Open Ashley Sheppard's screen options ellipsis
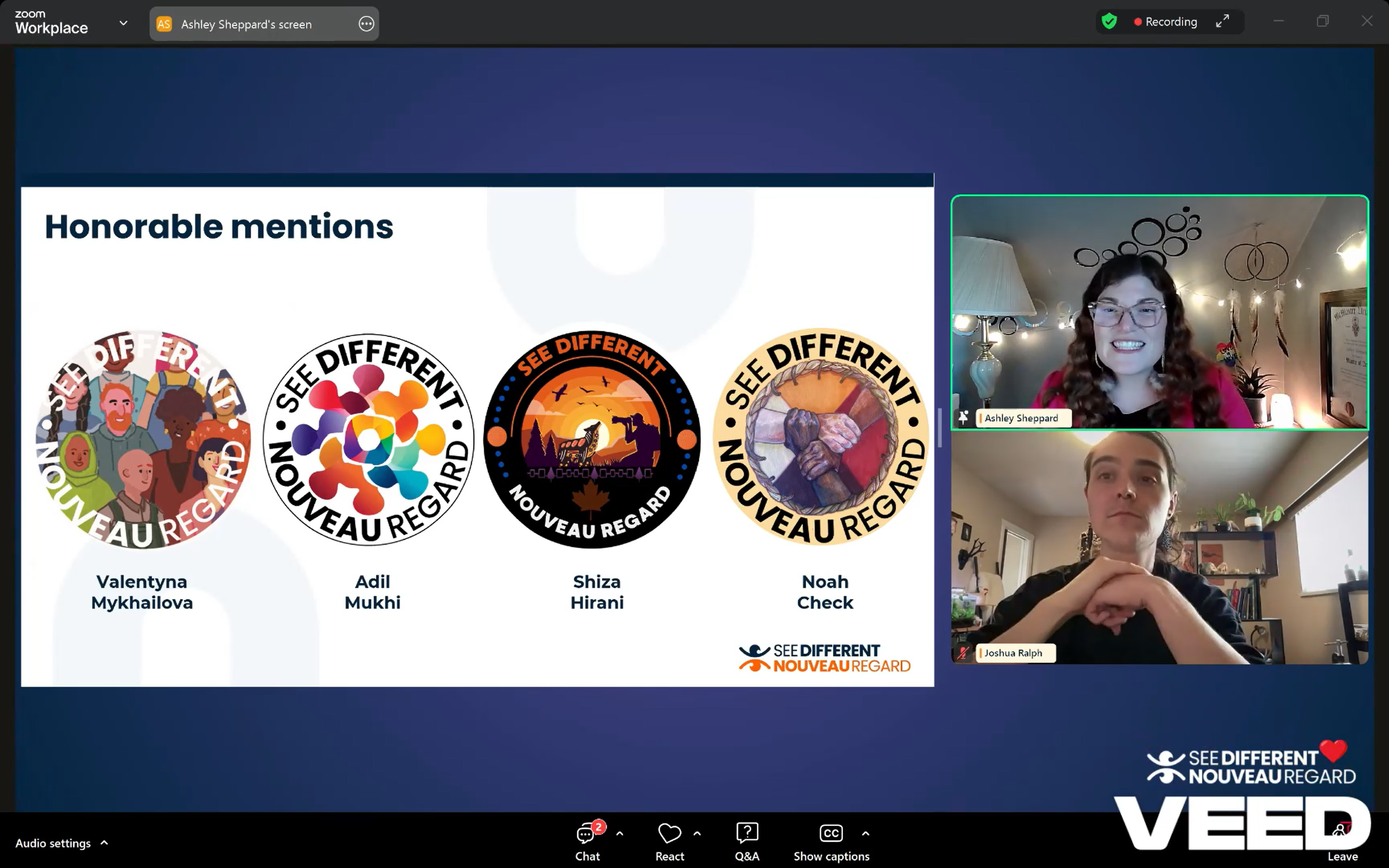This screenshot has width=1389, height=868. point(366,24)
